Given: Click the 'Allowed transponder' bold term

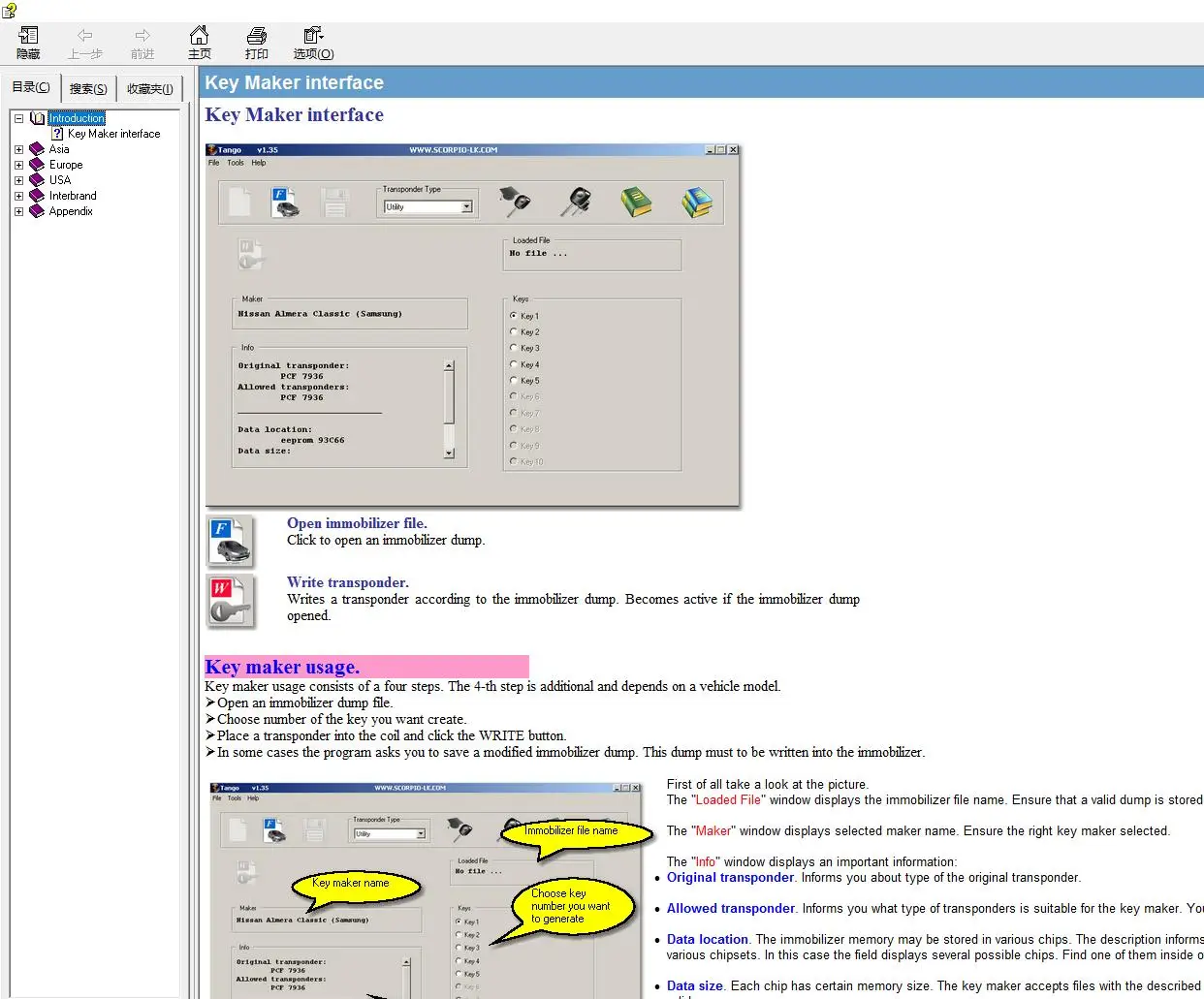Looking at the screenshot, I should [x=731, y=909].
